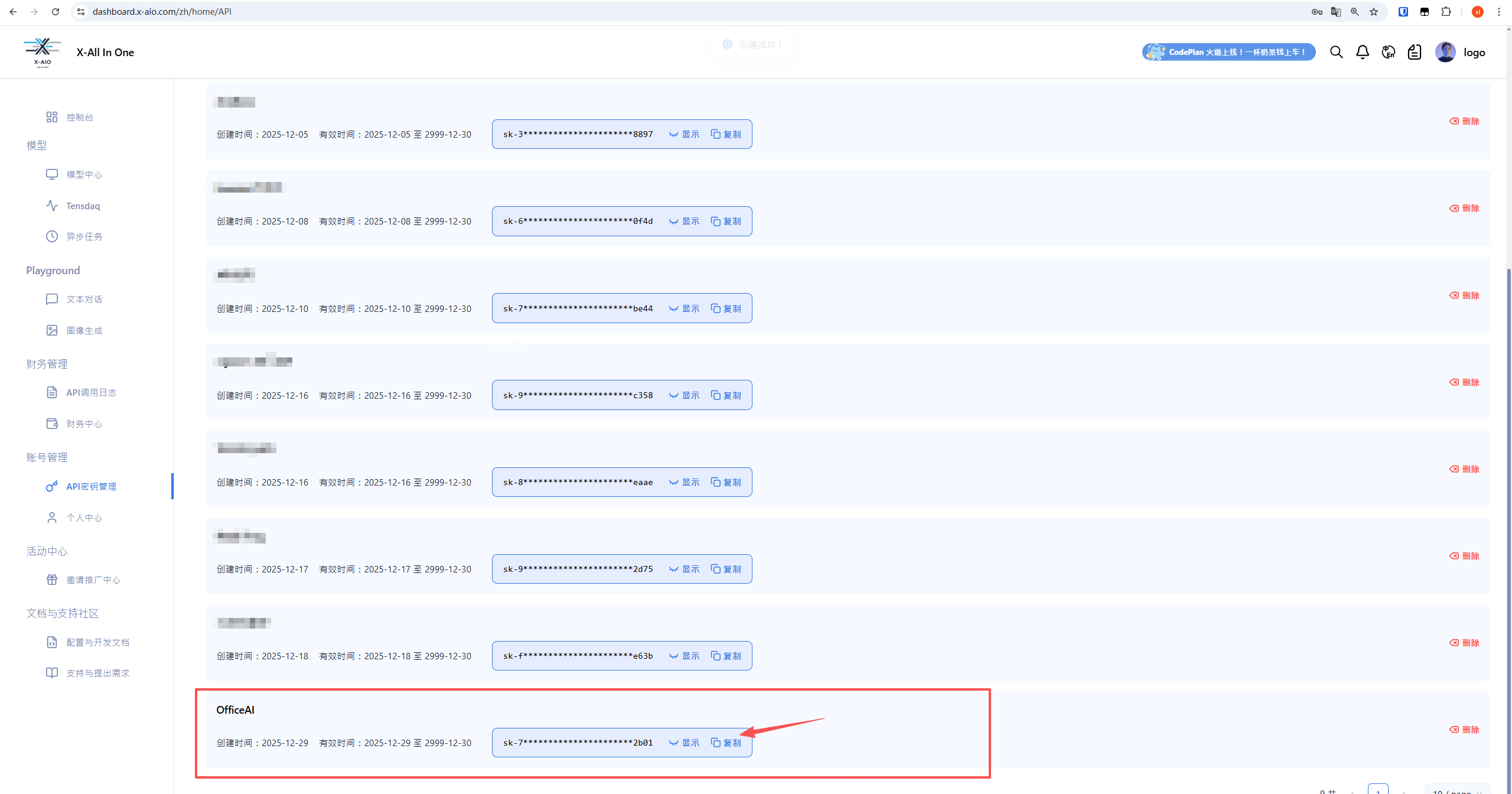The height and width of the screenshot is (794, 1512).
Task: Open Chrome's three-dot menu
Action: [1498, 12]
